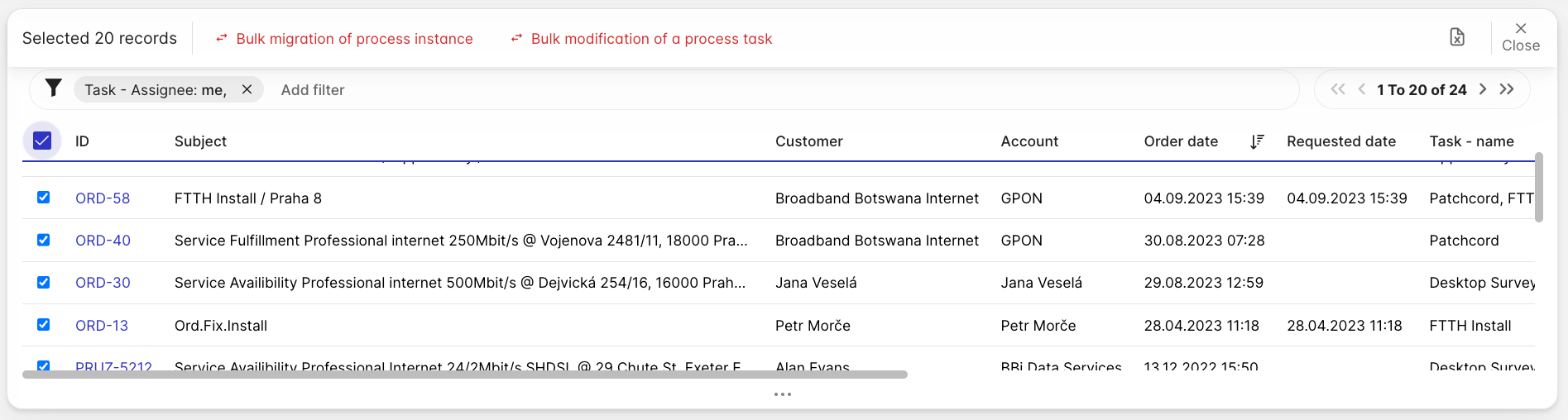The height and width of the screenshot is (420, 1568).
Task: Jump to the last page of records
Action: click(1507, 89)
